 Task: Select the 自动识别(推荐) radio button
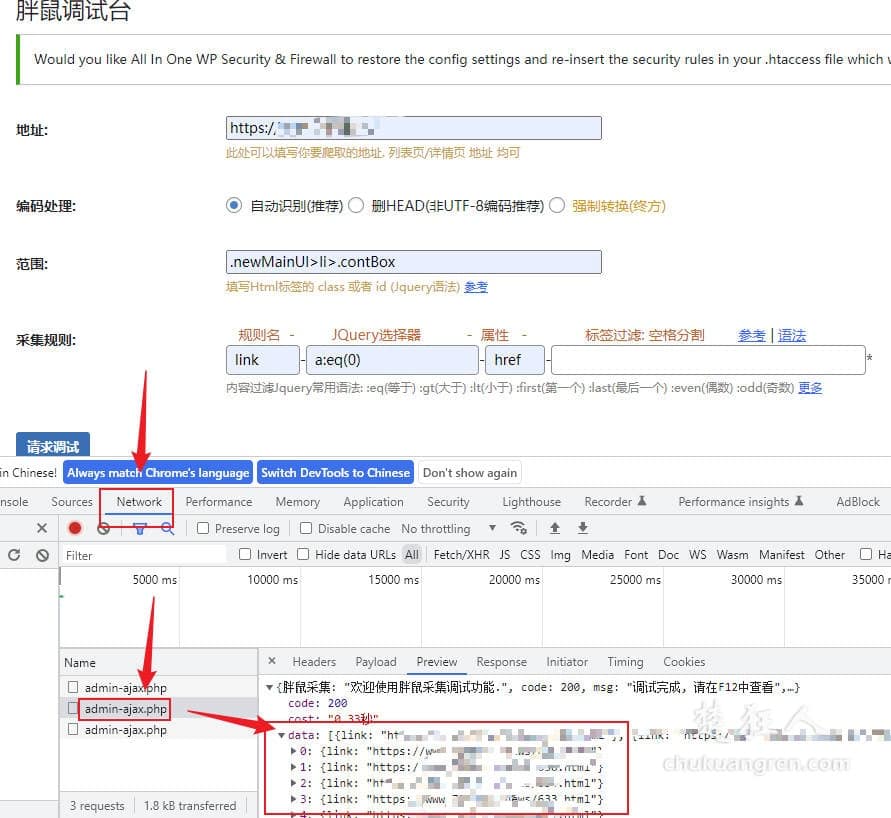(234, 206)
